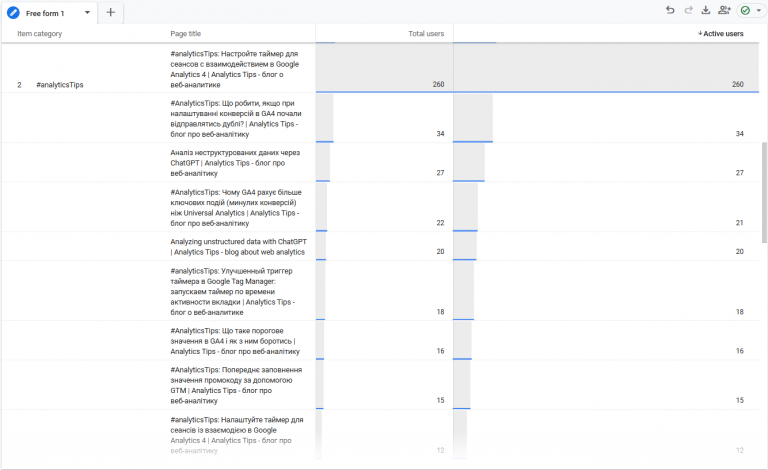
Task: Select the #analyticsTips item category cell
Action: 60,85
